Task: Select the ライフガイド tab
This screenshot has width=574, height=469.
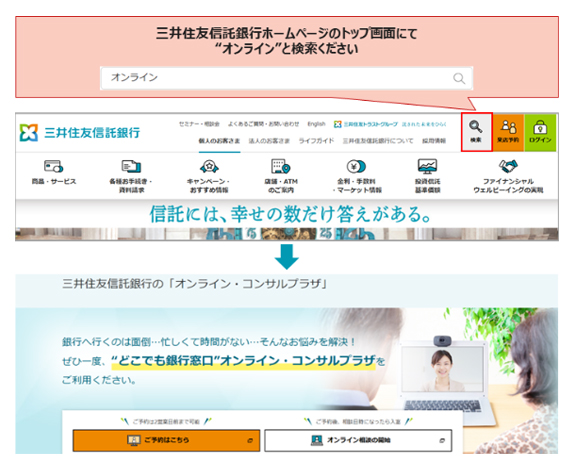Action: point(316,141)
